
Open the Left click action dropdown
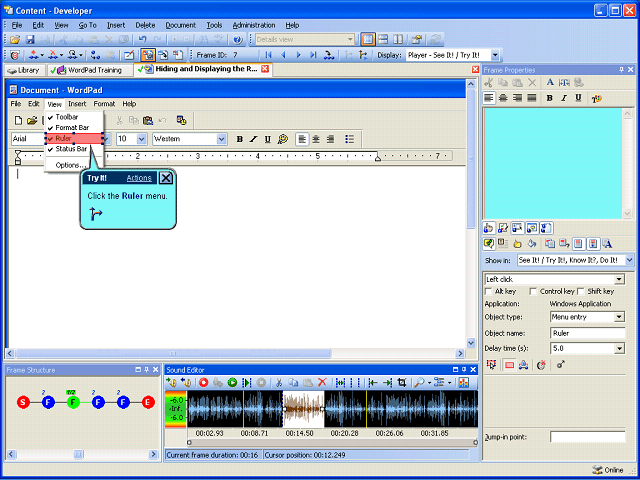[620, 280]
